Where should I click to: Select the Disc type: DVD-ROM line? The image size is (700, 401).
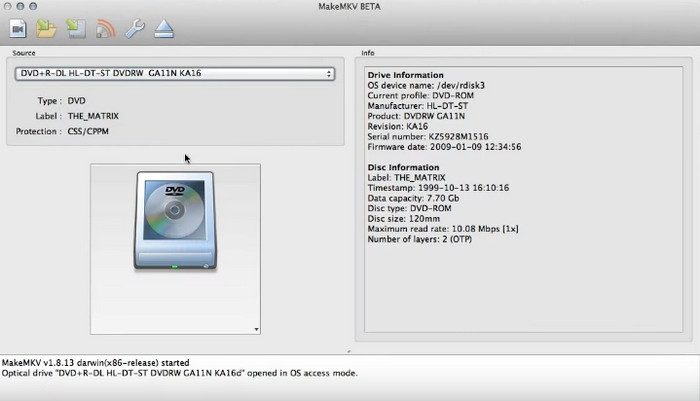[409, 209]
